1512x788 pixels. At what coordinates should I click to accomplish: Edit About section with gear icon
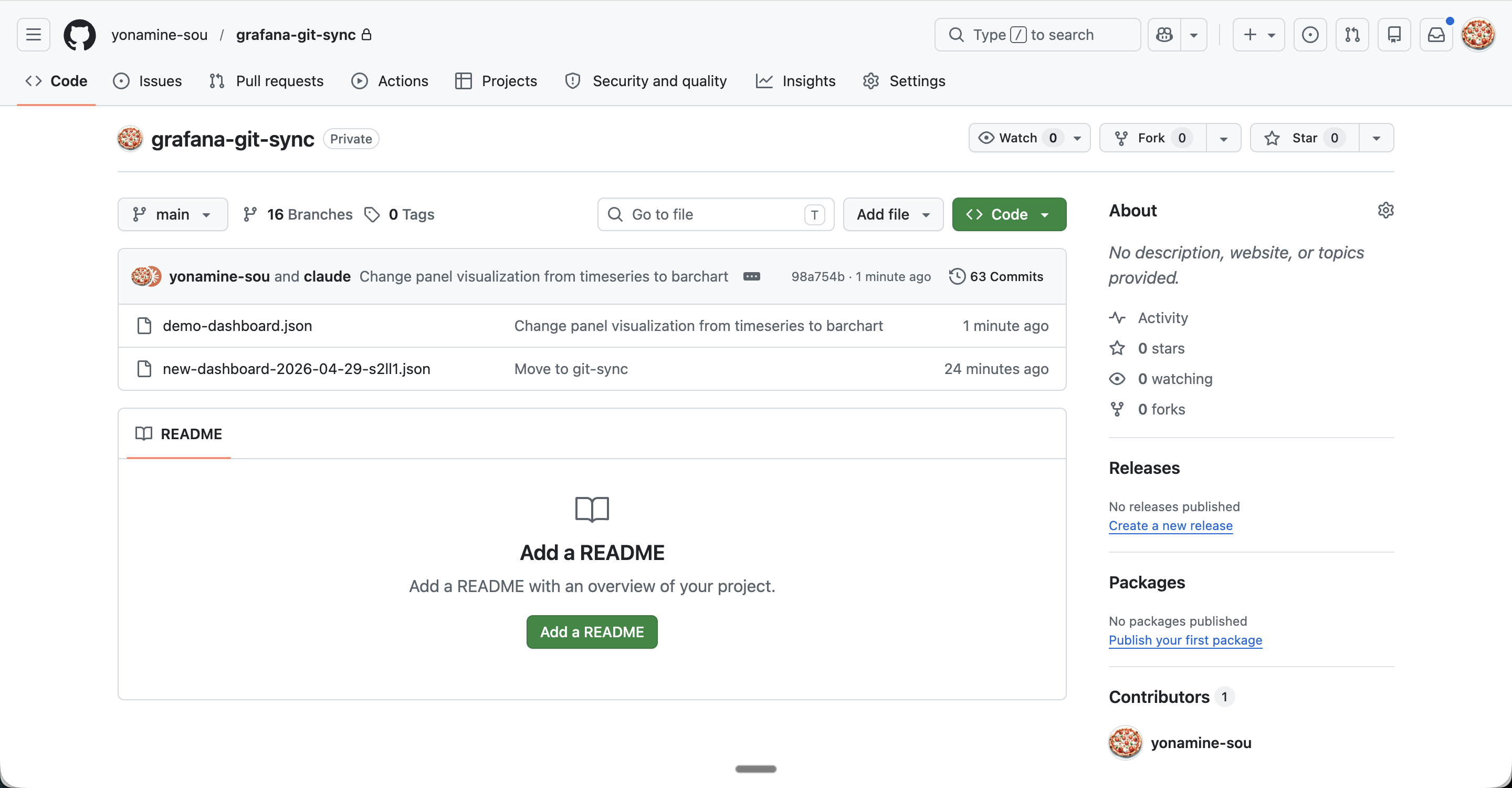1385,210
